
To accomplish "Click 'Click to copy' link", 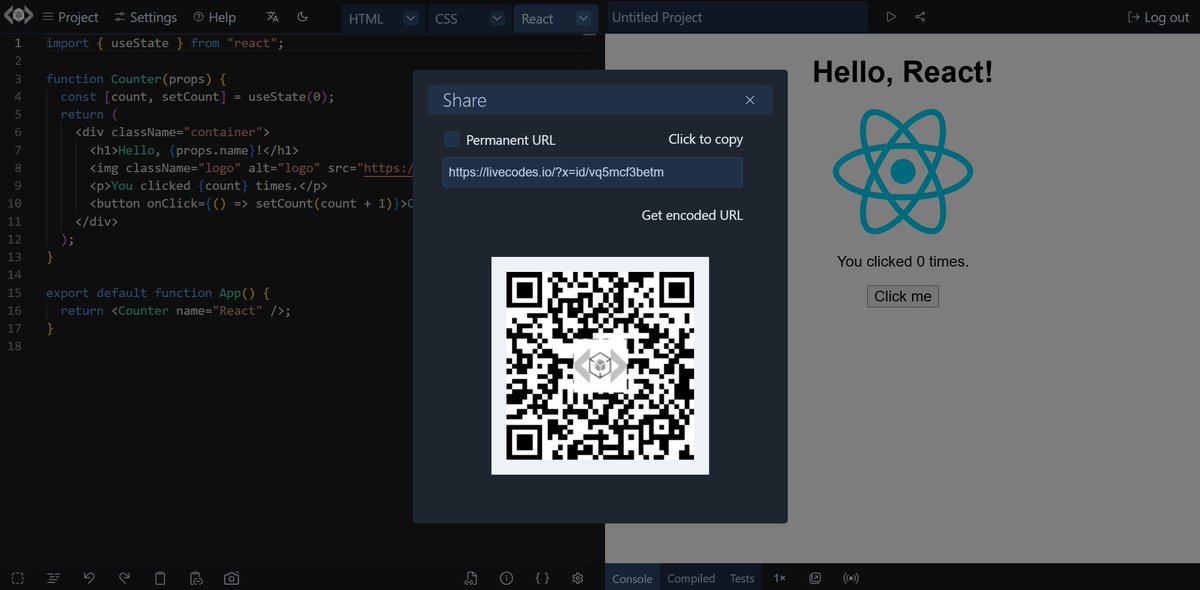I will [706, 139].
